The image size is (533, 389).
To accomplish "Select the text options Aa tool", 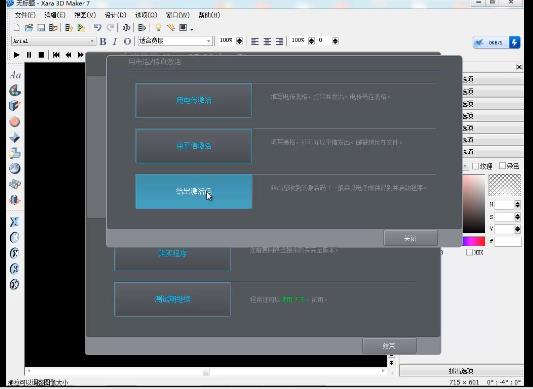I will point(15,74).
